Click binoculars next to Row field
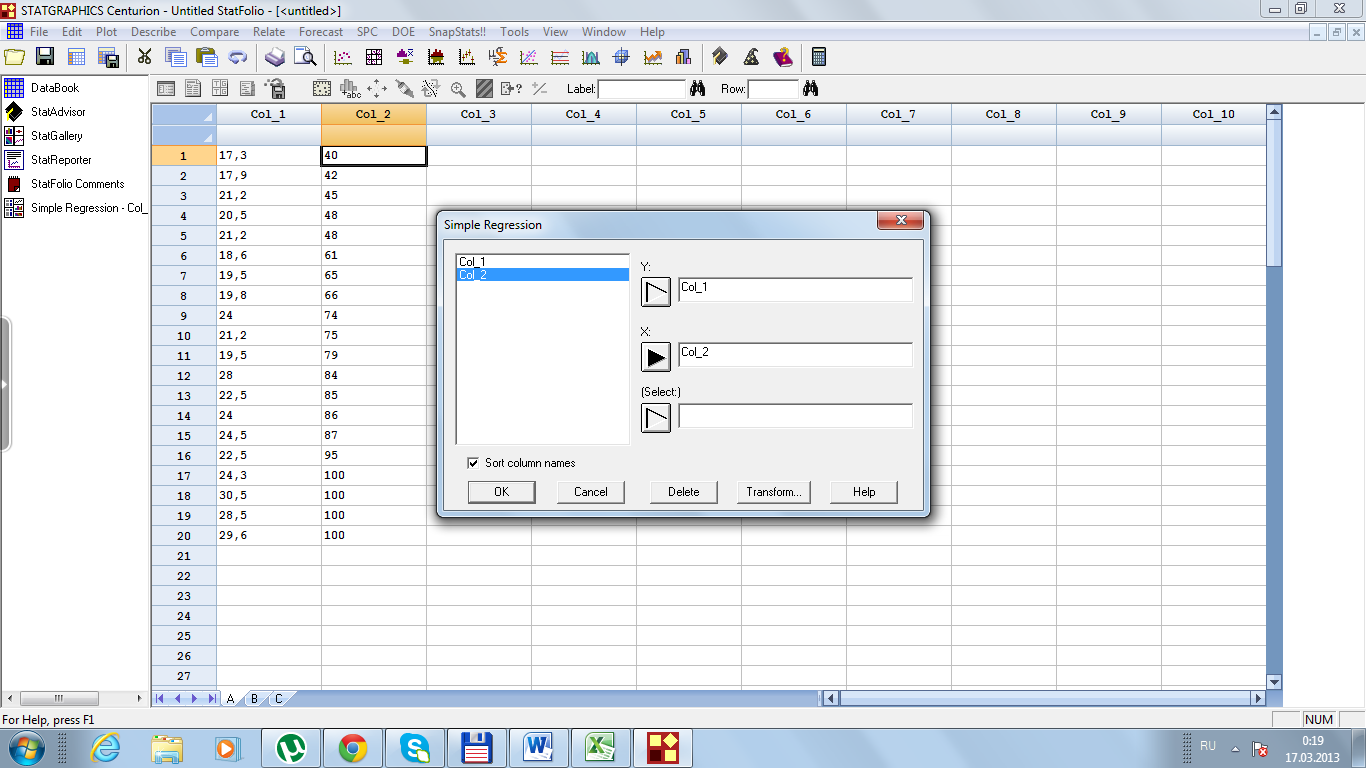This screenshot has width=1366, height=768. coord(810,88)
